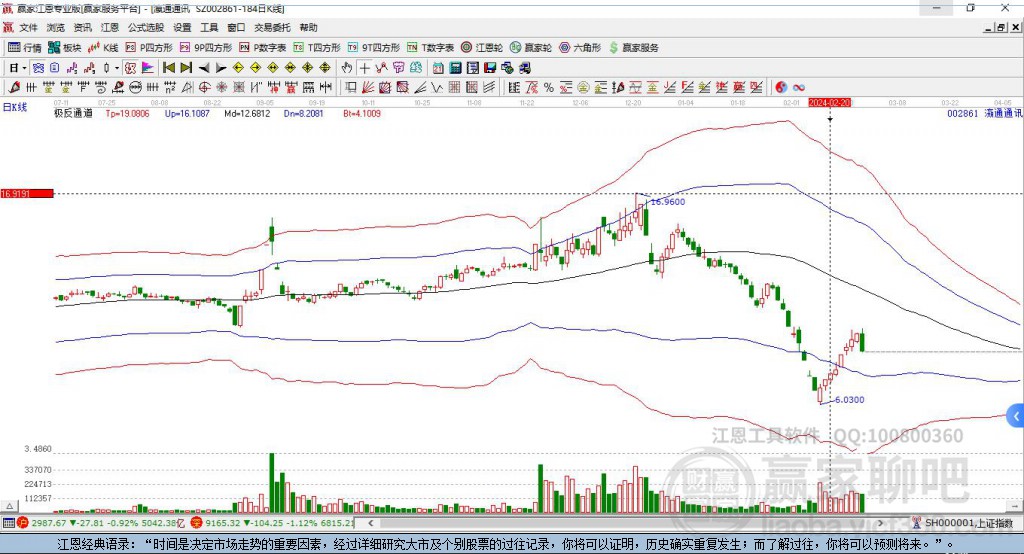Open the 公式选股 menu
Viewport: 1024px width, 554px height.
coord(146,27)
